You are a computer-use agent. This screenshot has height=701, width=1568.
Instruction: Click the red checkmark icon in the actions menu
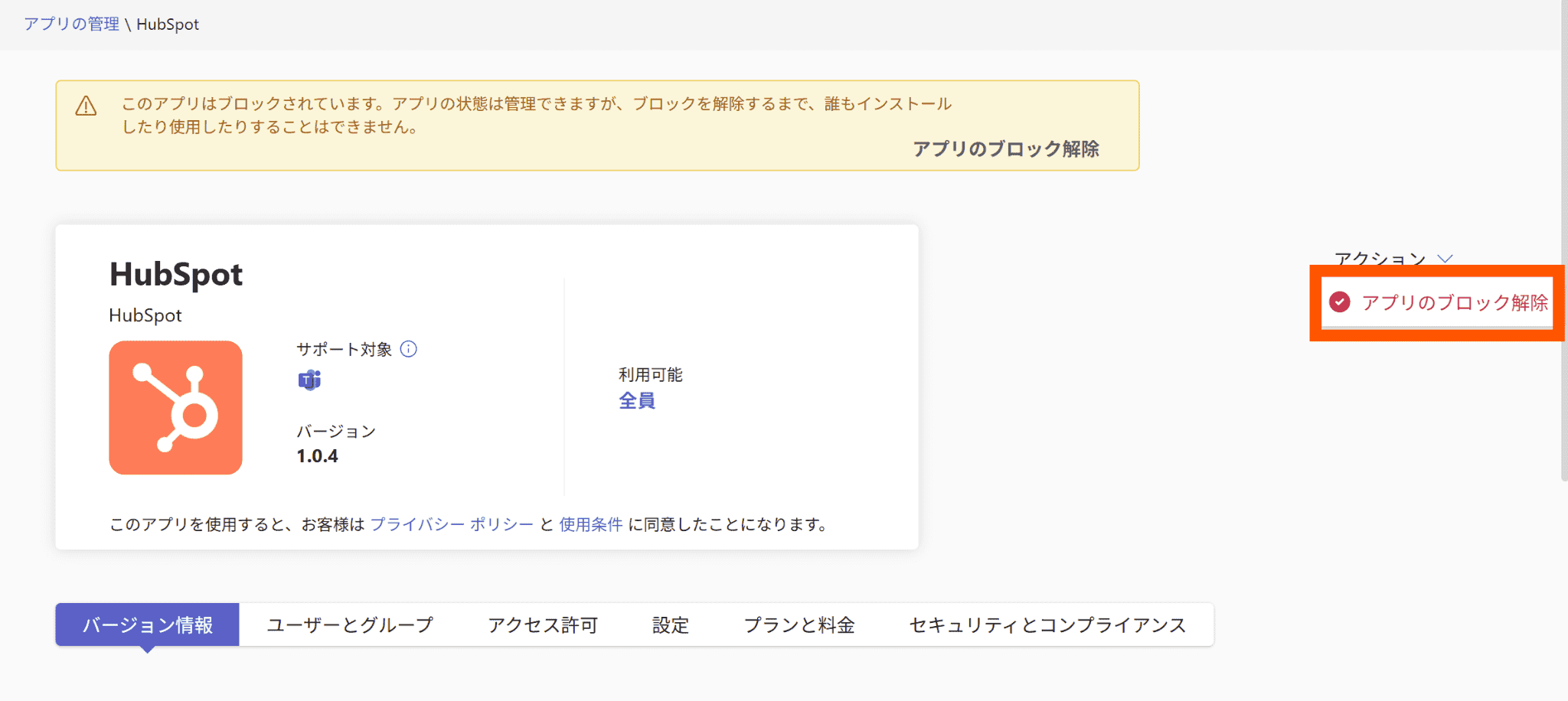1339,302
